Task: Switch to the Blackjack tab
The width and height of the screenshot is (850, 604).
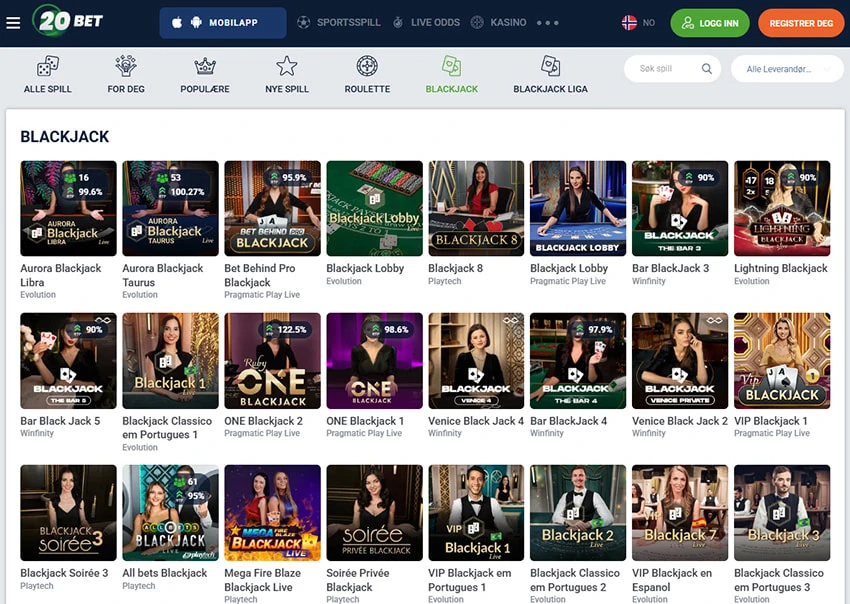Action: tap(451, 70)
